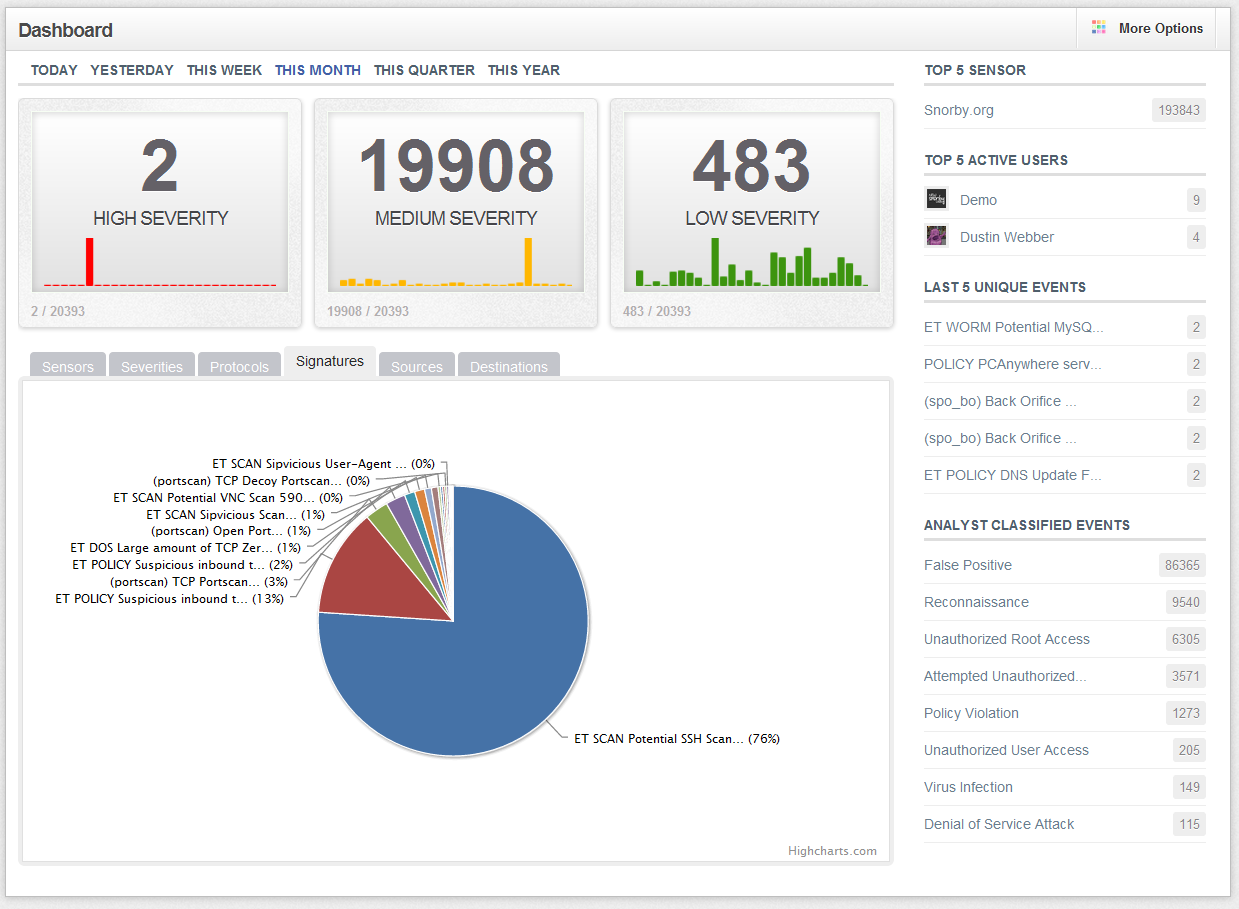Click Demo's count badge of 9
The height and width of the screenshot is (909, 1239).
tap(1196, 200)
